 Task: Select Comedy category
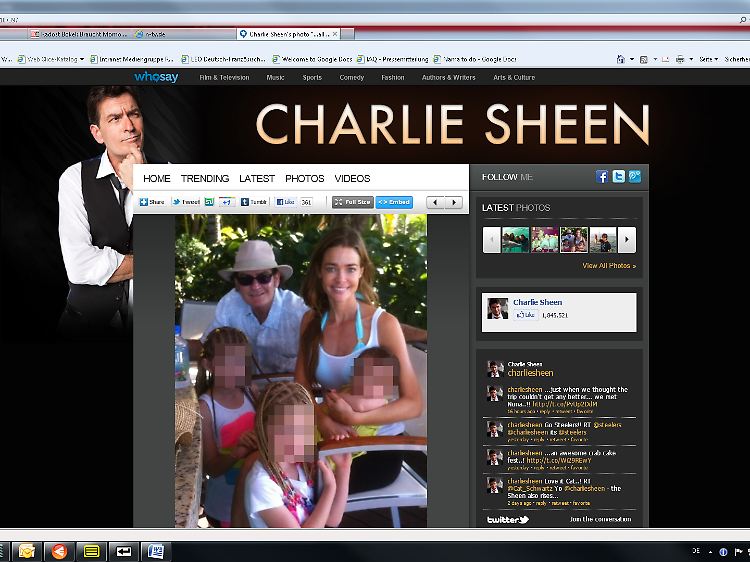(352, 77)
